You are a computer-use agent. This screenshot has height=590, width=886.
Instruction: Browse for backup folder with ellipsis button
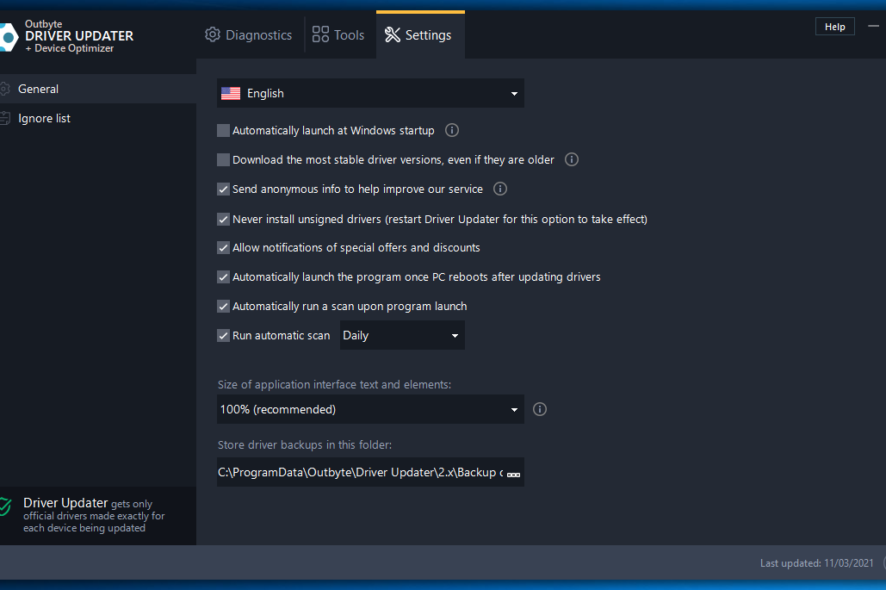point(513,474)
